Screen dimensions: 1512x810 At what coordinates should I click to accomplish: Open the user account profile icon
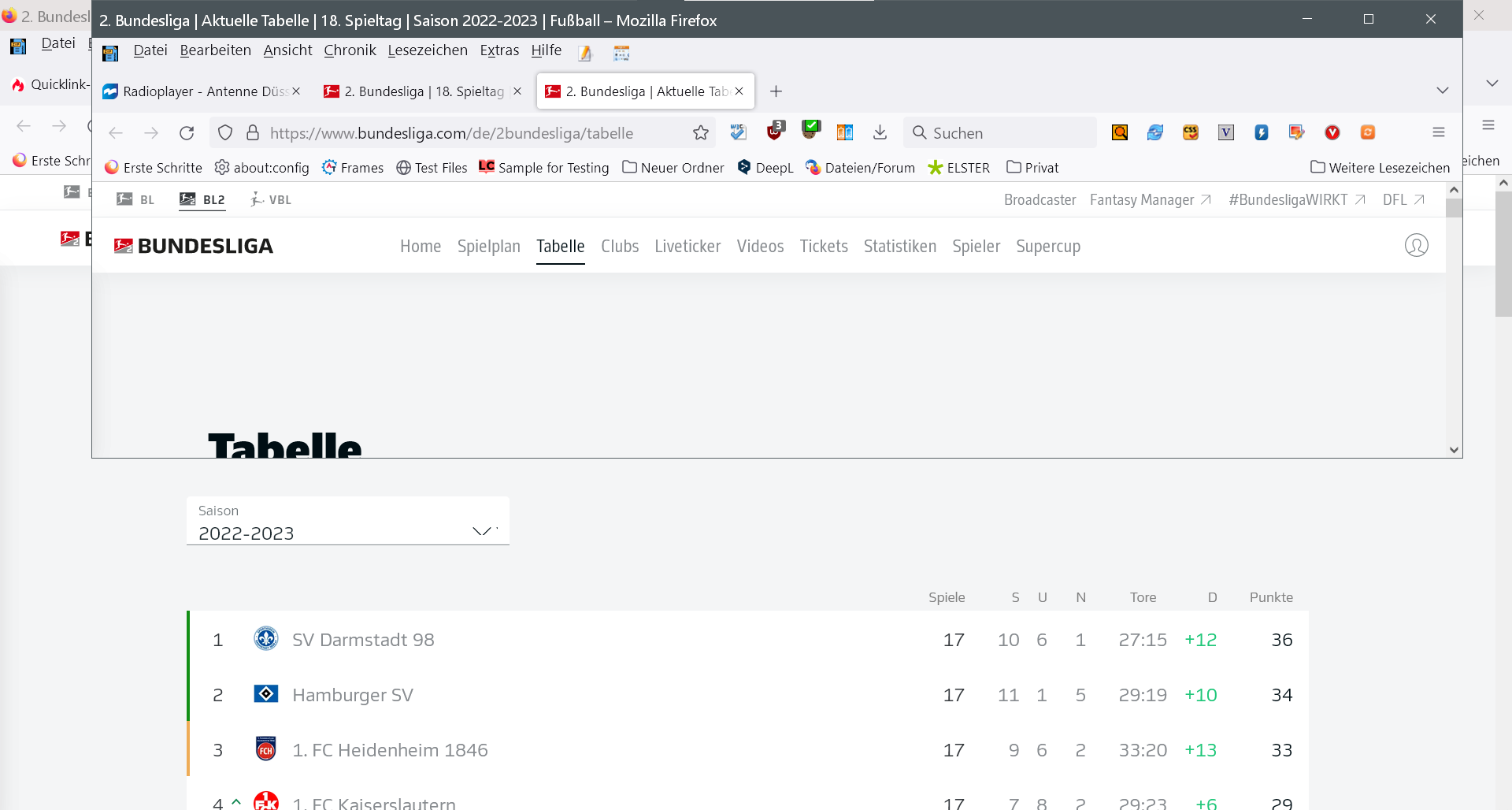(1417, 245)
